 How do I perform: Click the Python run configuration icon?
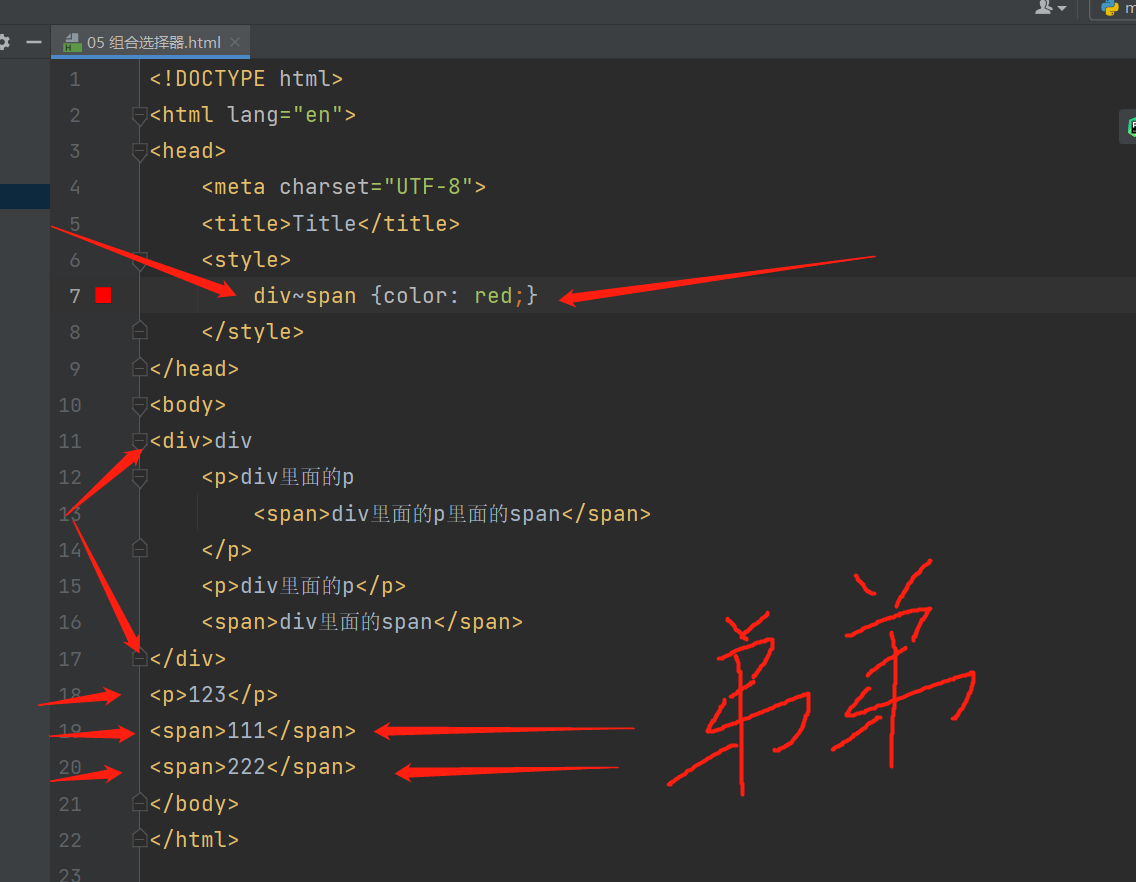click(x=1109, y=8)
